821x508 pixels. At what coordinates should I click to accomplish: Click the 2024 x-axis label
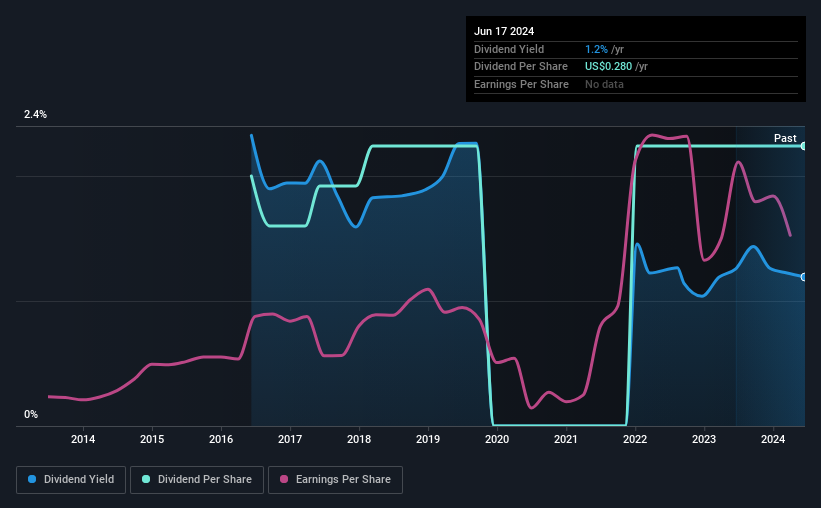(773, 439)
